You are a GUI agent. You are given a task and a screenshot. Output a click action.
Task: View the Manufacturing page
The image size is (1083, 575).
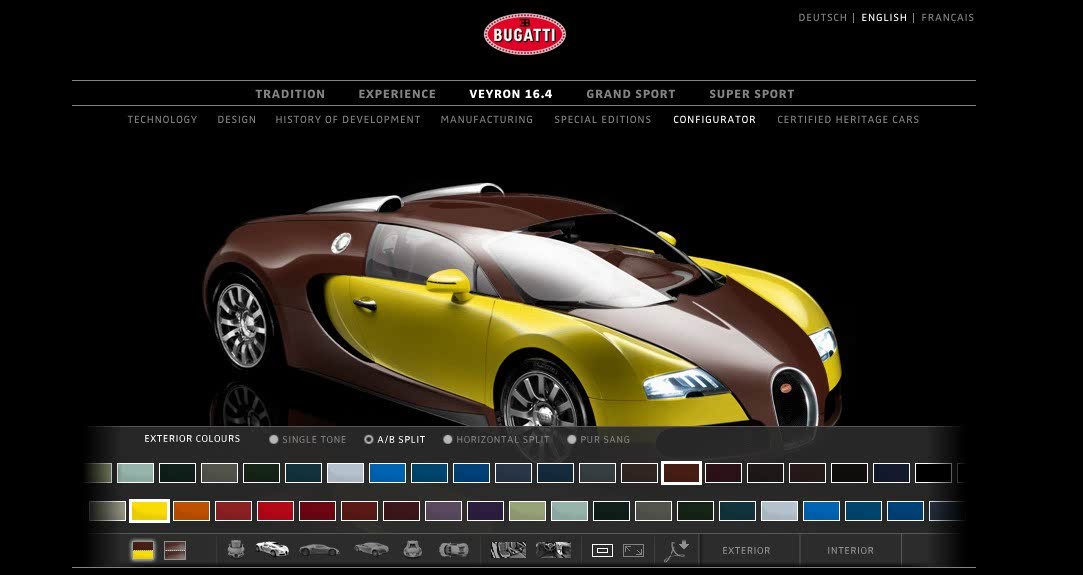pyautogui.click(x=487, y=119)
